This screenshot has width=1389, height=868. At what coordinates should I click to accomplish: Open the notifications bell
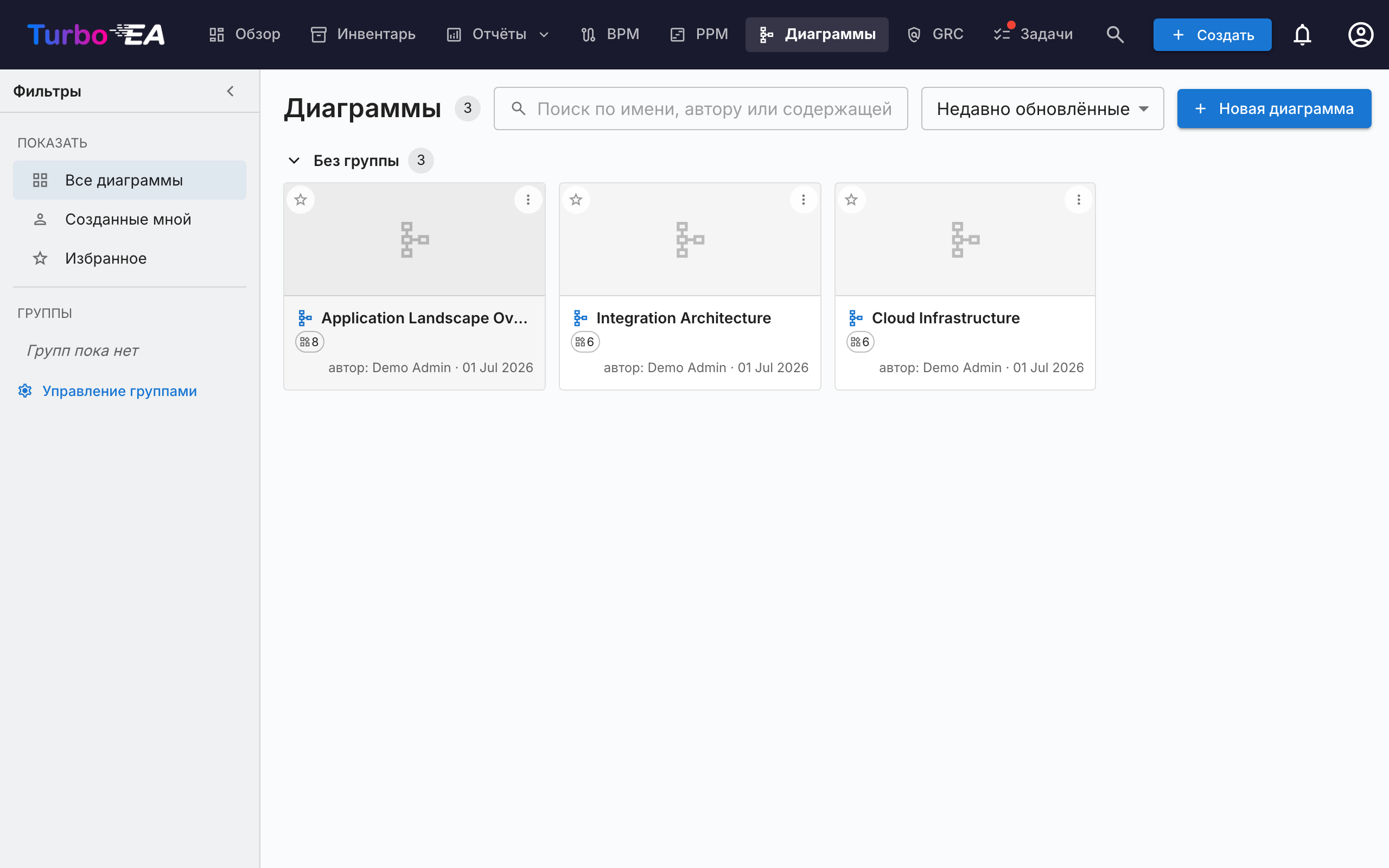coord(1302,34)
